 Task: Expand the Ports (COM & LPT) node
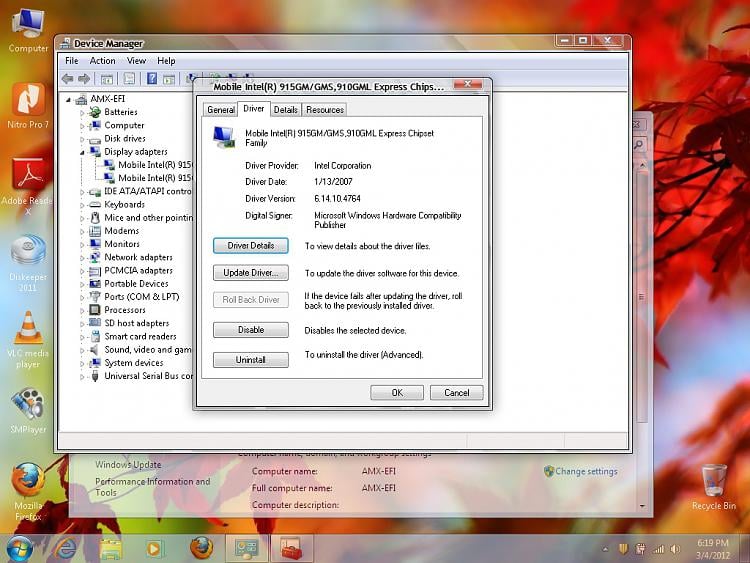(82, 298)
